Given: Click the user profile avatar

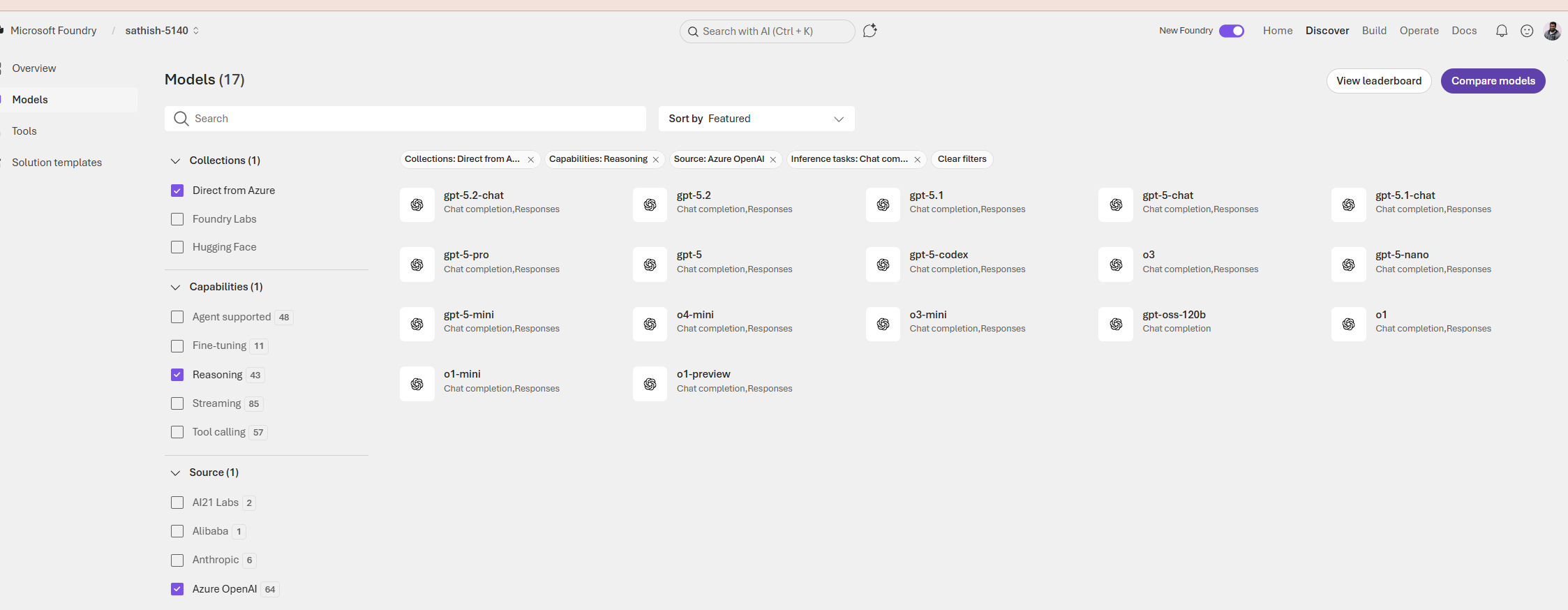Looking at the screenshot, I should 1552,31.
